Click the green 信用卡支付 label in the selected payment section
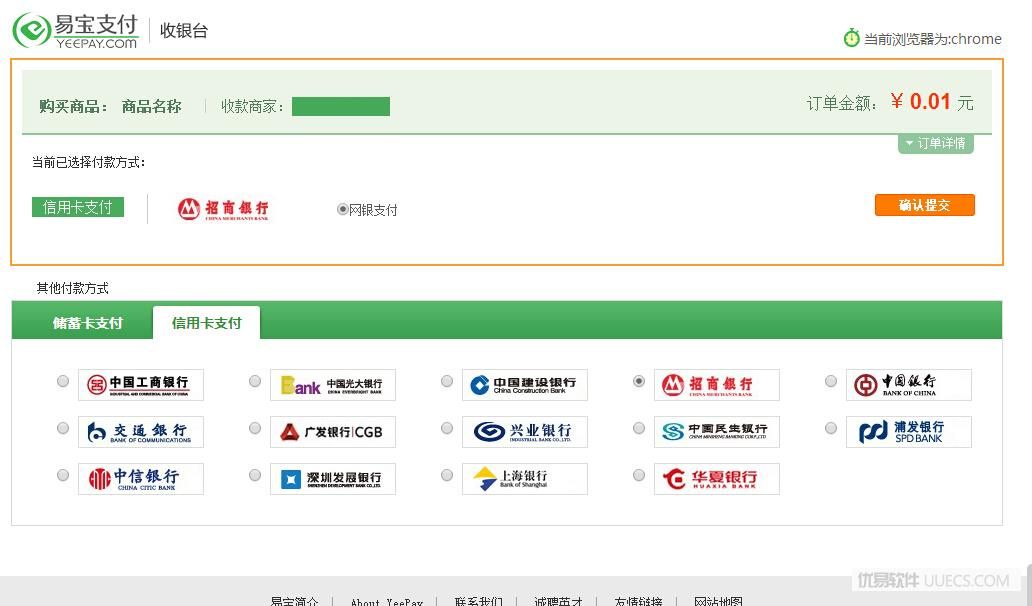Image resolution: width=1032 pixels, height=606 pixels. click(78, 207)
